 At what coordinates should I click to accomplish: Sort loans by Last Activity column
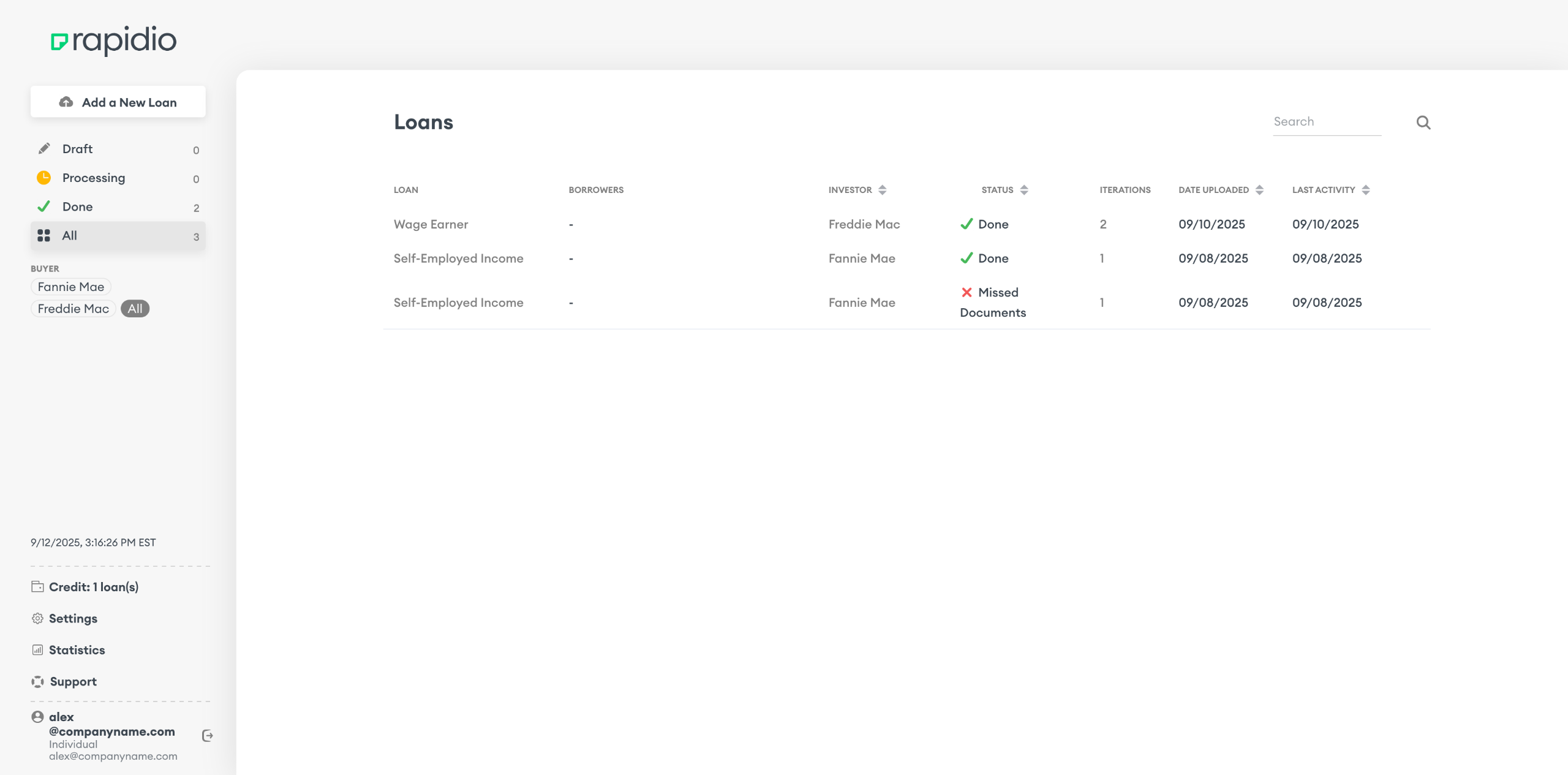click(1365, 190)
